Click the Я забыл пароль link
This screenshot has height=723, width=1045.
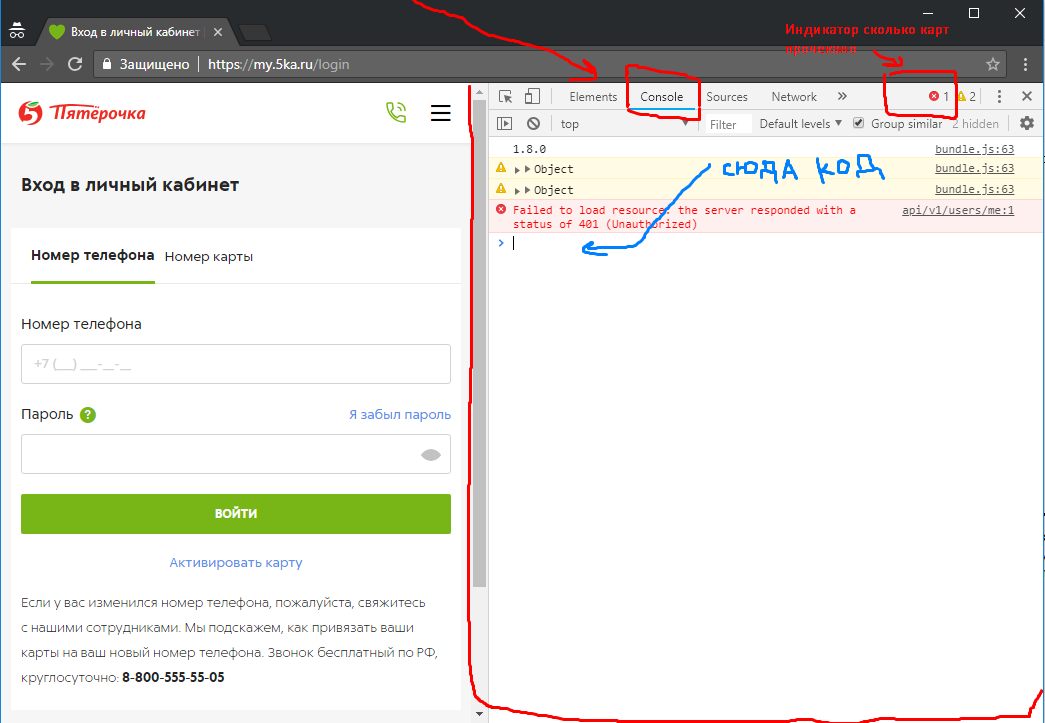click(400, 414)
